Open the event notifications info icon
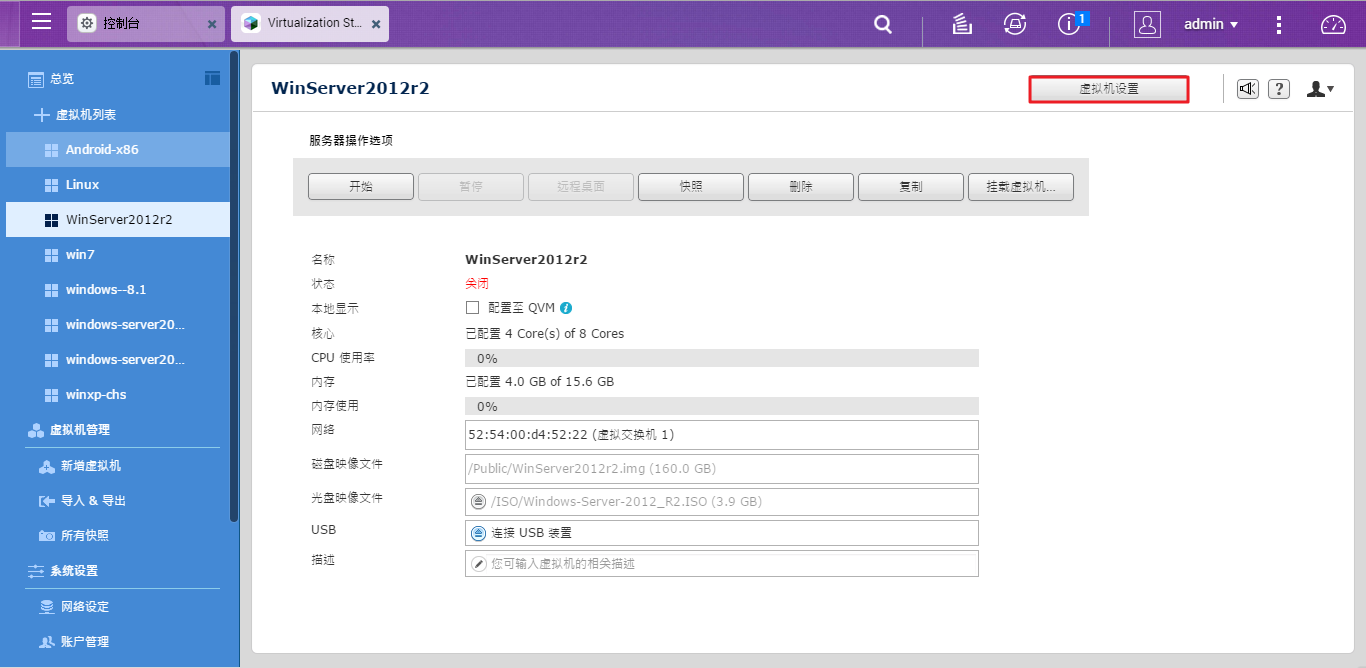The height and width of the screenshot is (668, 1366). tap(1069, 25)
